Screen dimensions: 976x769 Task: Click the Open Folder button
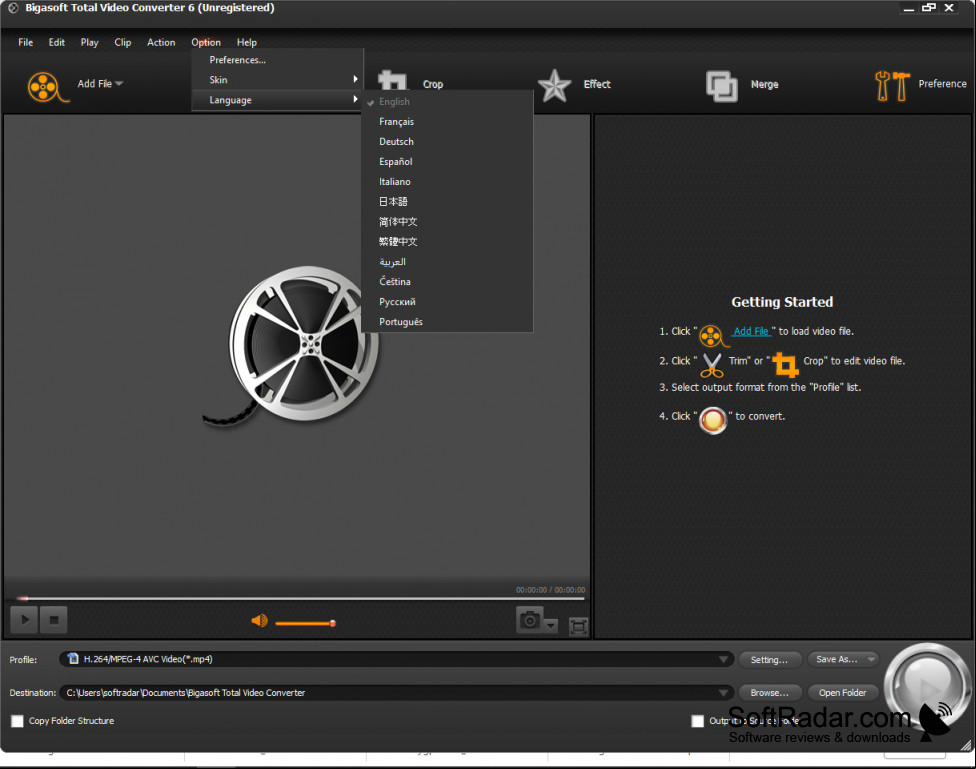[x=842, y=692]
